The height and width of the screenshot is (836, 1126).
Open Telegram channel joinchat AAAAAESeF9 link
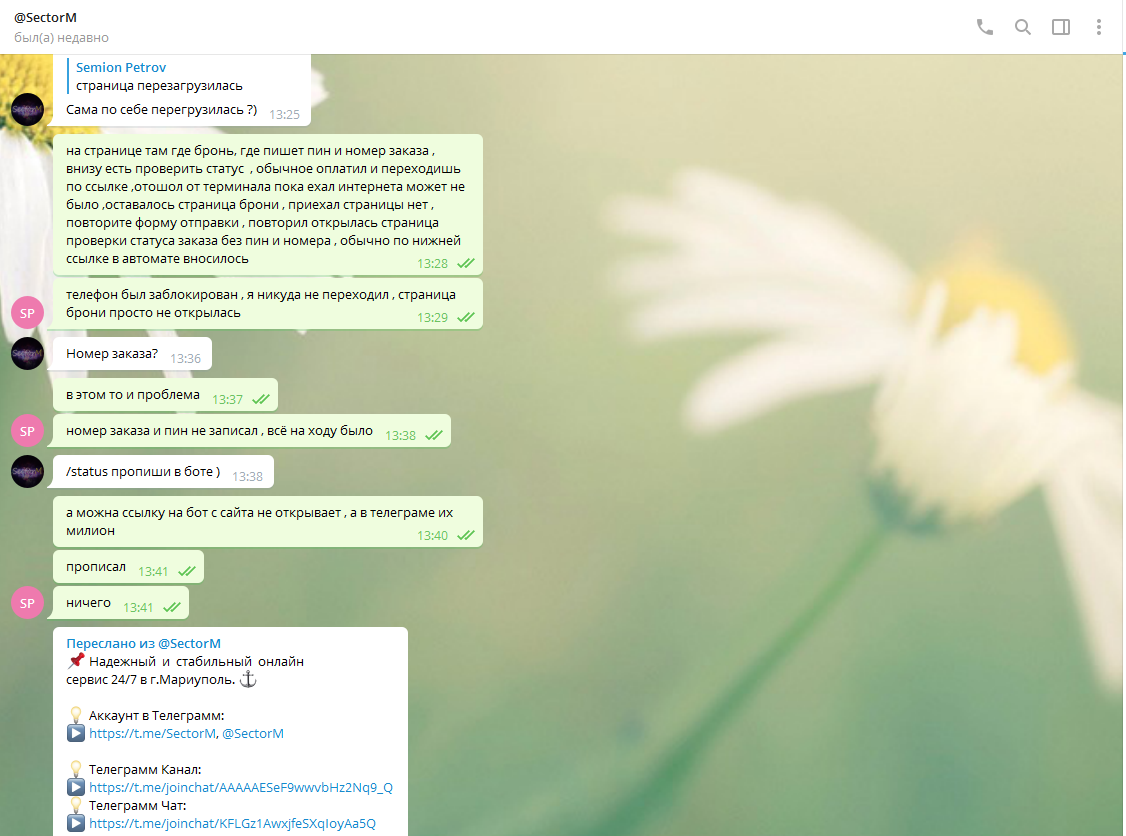pyautogui.click(x=241, y=787)
